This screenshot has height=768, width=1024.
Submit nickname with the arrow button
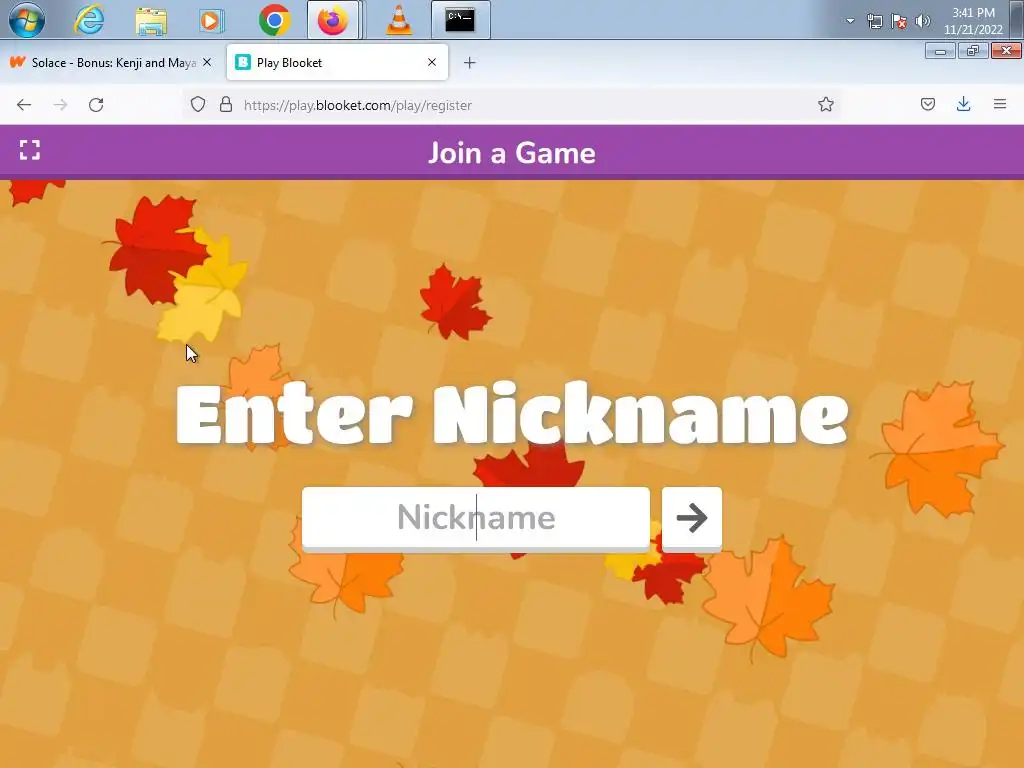(692, 518)
